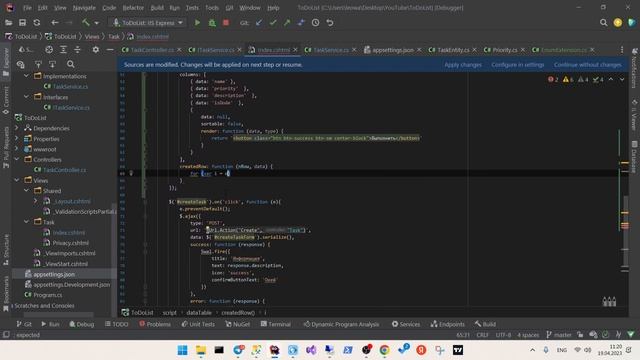Hide Explorer panel with the minus icon
640x360 pixels.
click(110, 50)
